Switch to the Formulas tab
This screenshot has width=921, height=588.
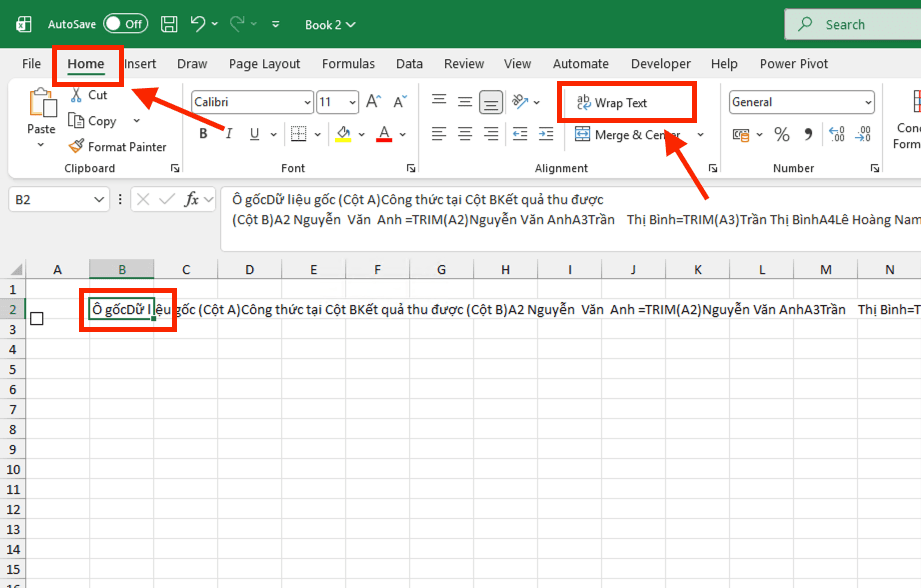pyautogui.click(x=348, y=63)
